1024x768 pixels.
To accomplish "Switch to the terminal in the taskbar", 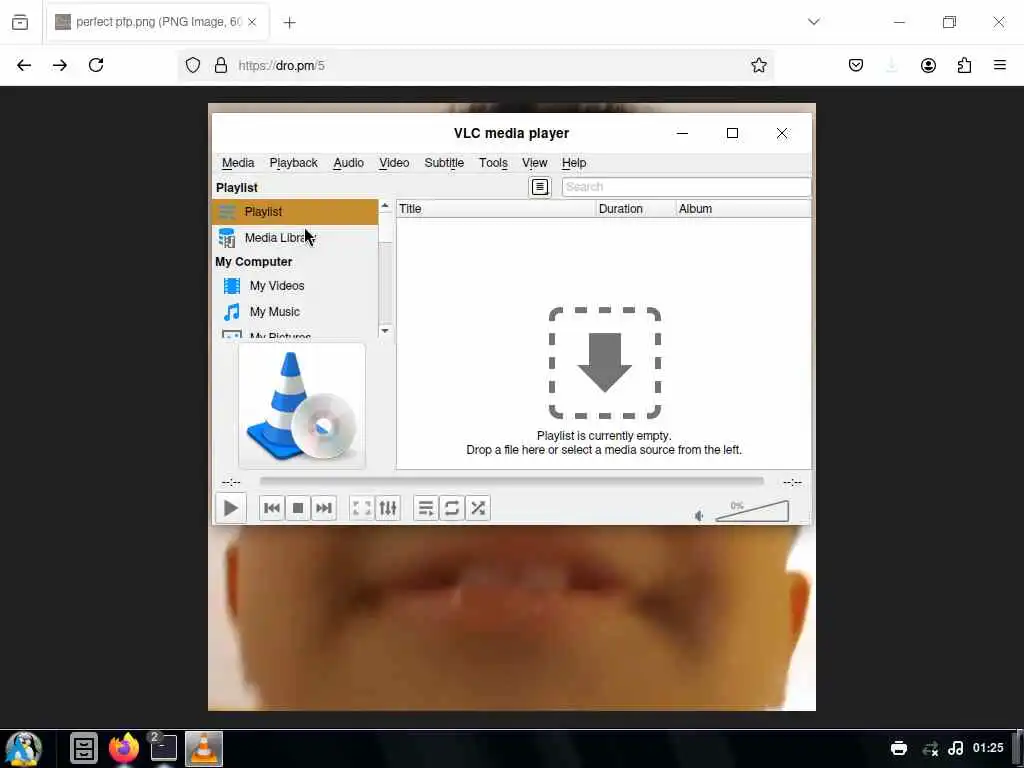I will (x=163, y=748).
